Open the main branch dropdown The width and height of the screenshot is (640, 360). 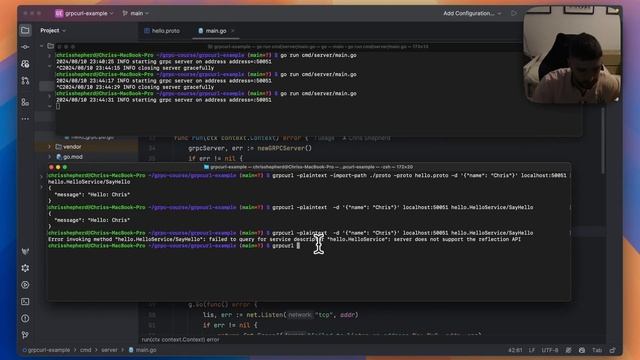pyautogui.click(x=136, y=13)
